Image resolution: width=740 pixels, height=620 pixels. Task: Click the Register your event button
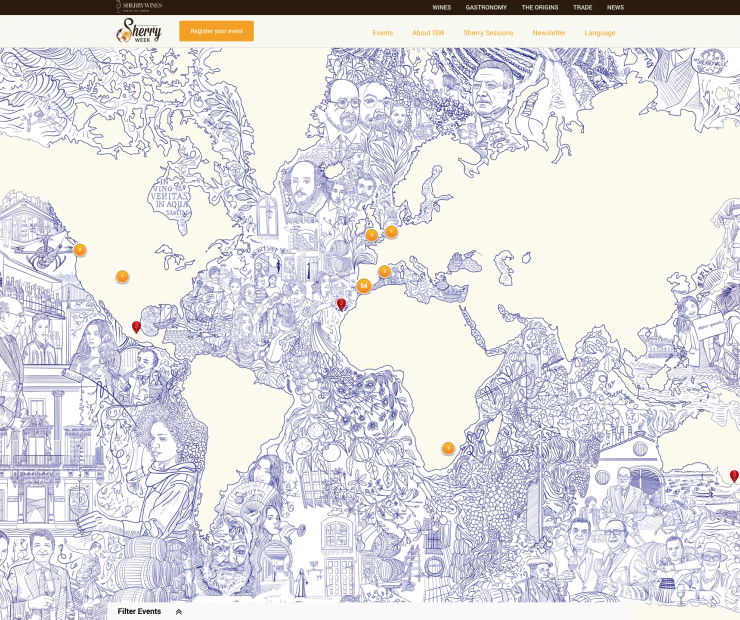click(x=216, y=31)
